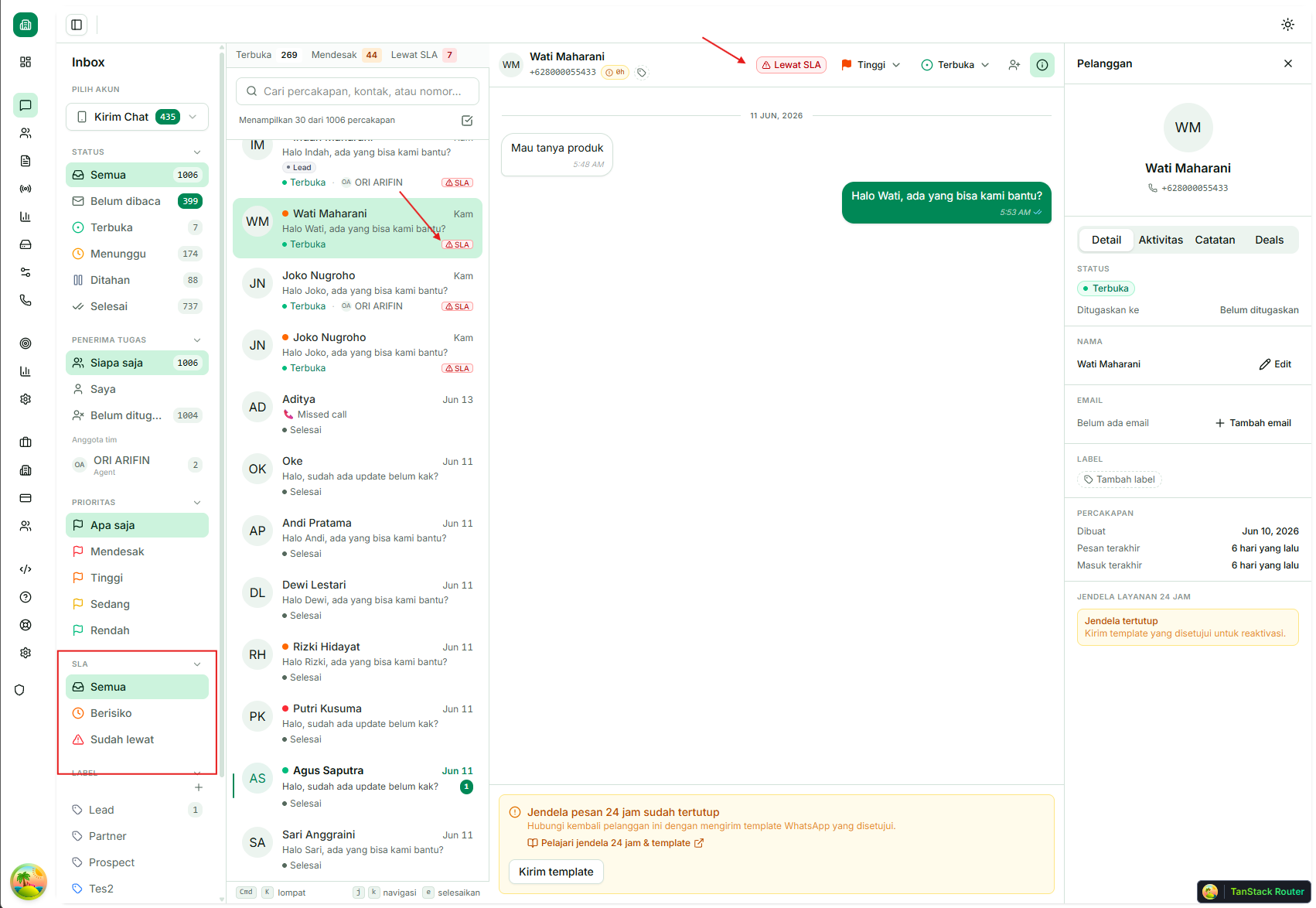Click the assign agent icon in the chat header

tap(1014, 65)
